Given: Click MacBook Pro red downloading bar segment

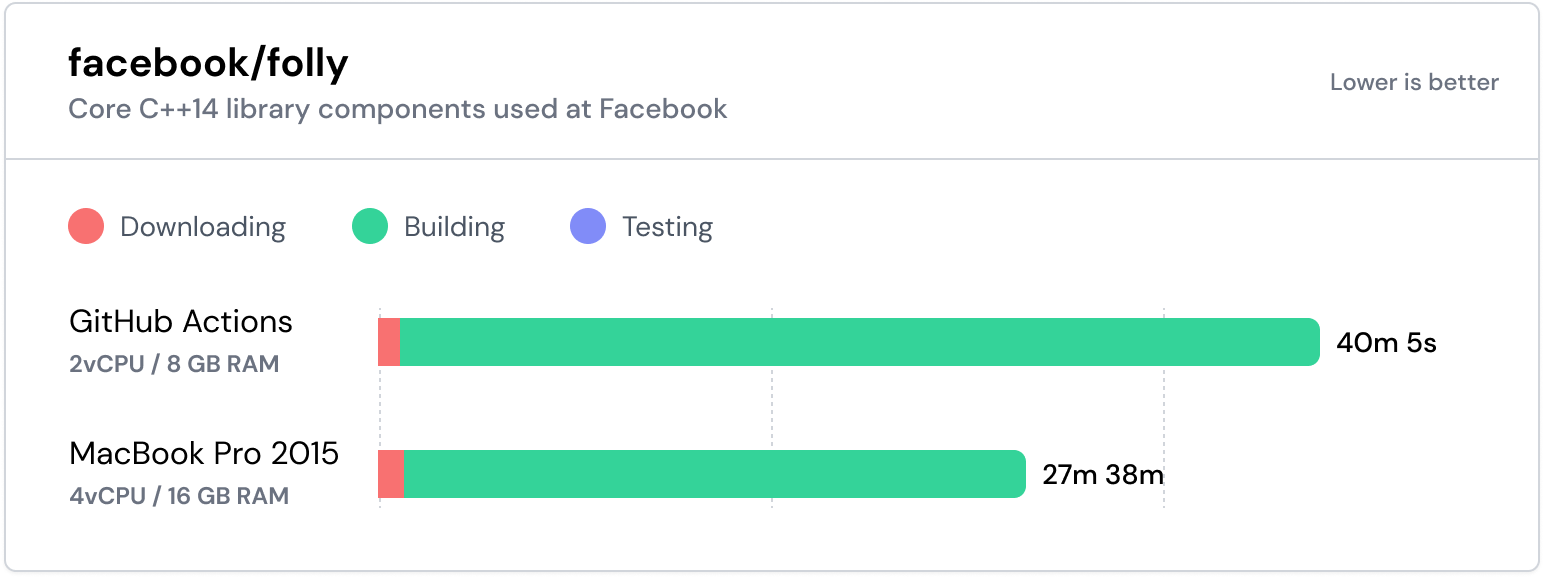Looking at the screenshot, I should (391, 474).
